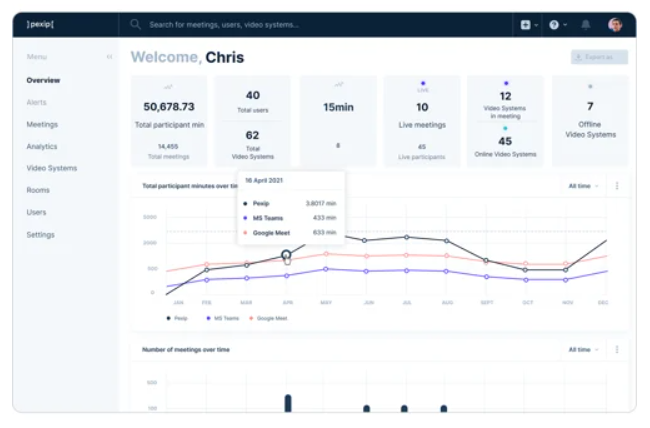Open participant minutes chart kebab menu
Image resolution: width=650 pixels, height=428 pixels.
(617, 186)
